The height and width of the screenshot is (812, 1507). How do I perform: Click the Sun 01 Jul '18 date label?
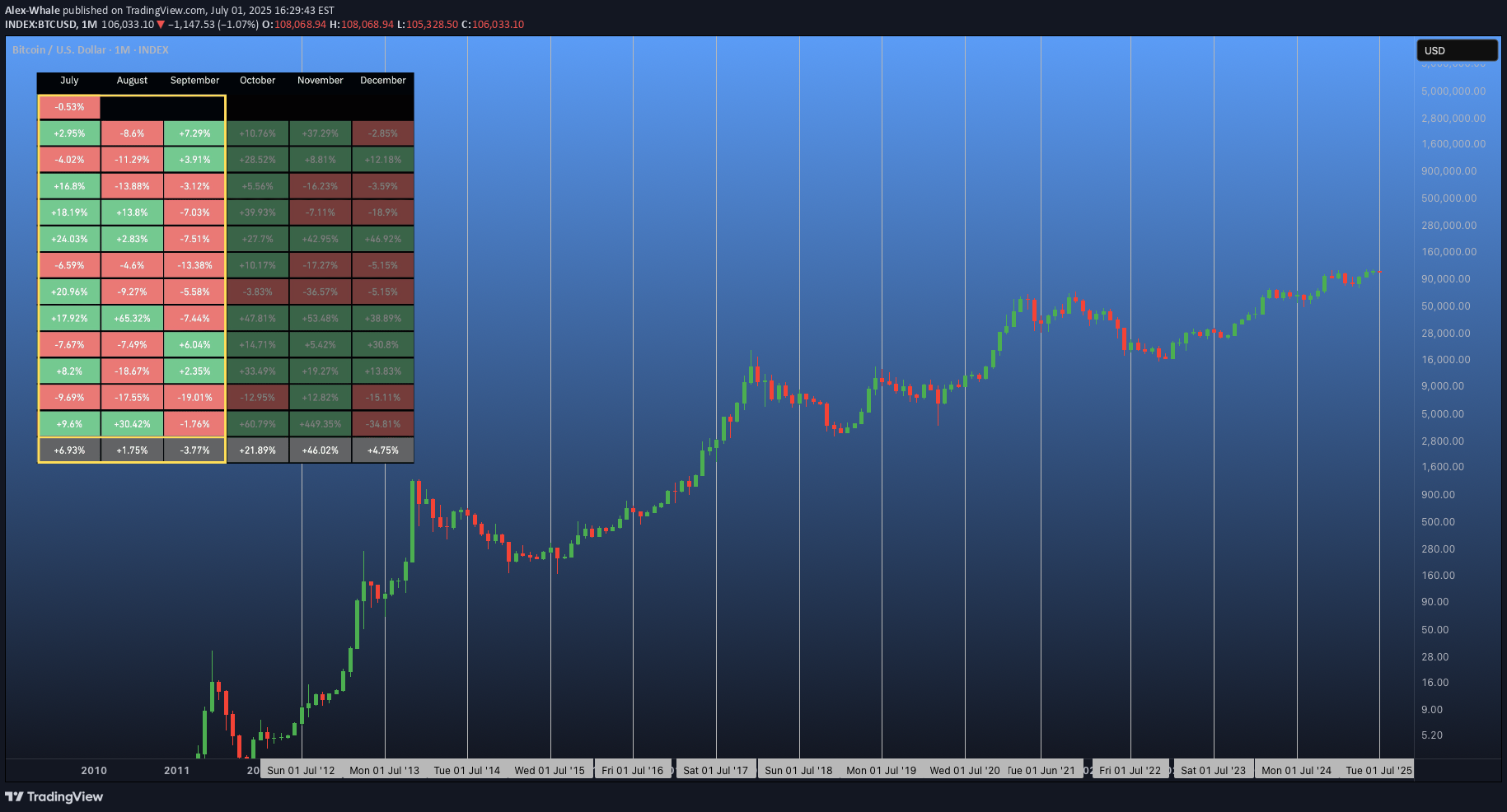tap(798, 771)
